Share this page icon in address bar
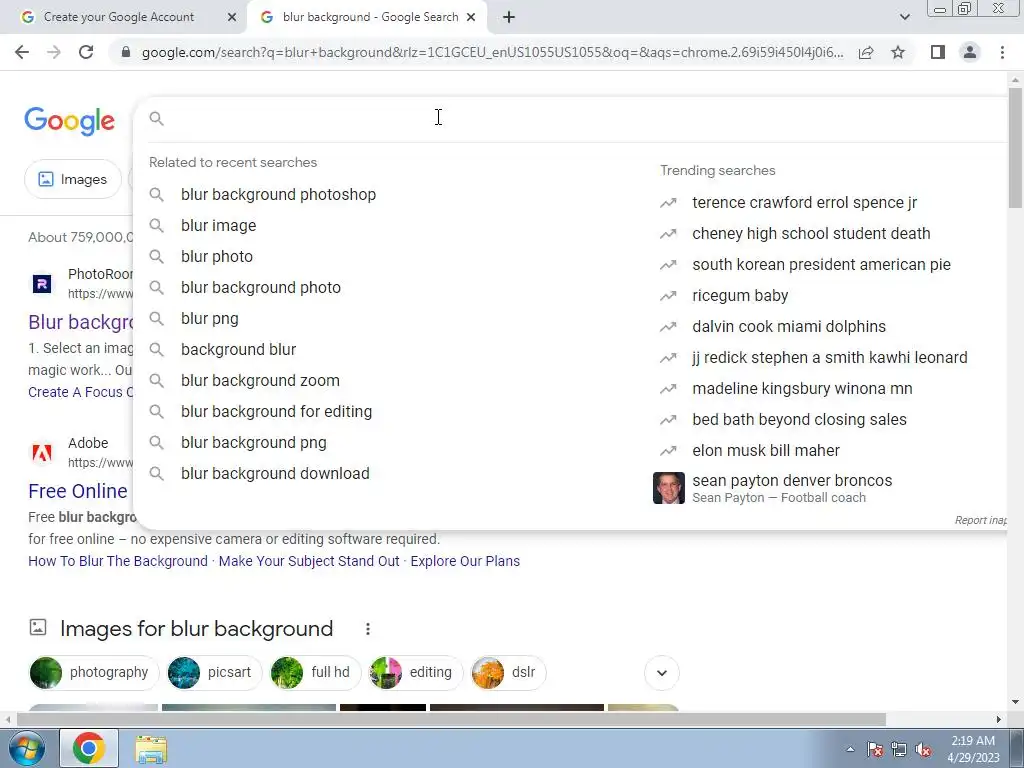Screen dimensions: 1024x768 click(x=866, y=52)
